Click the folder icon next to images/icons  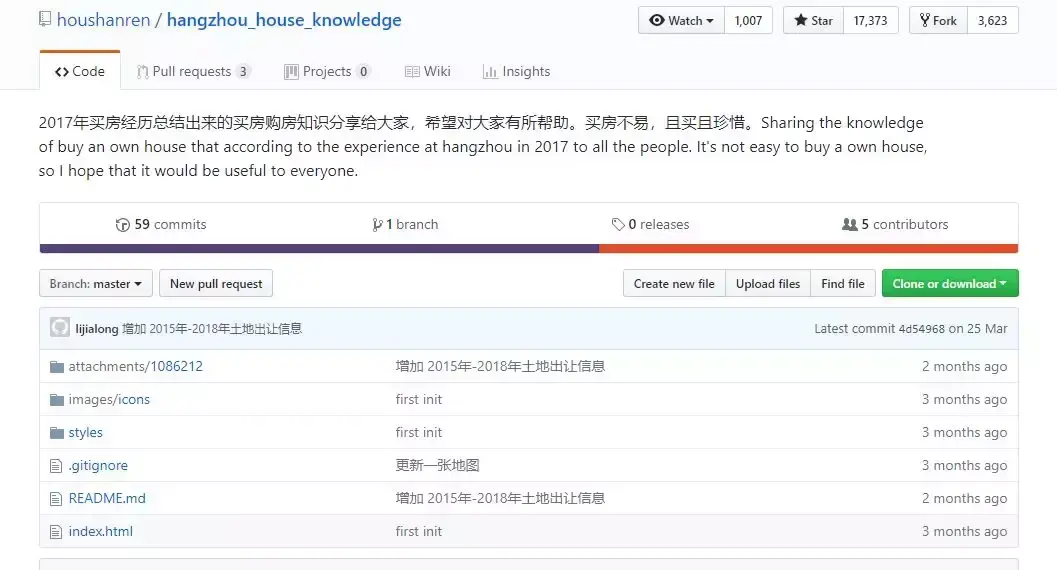tap(57, 399)
